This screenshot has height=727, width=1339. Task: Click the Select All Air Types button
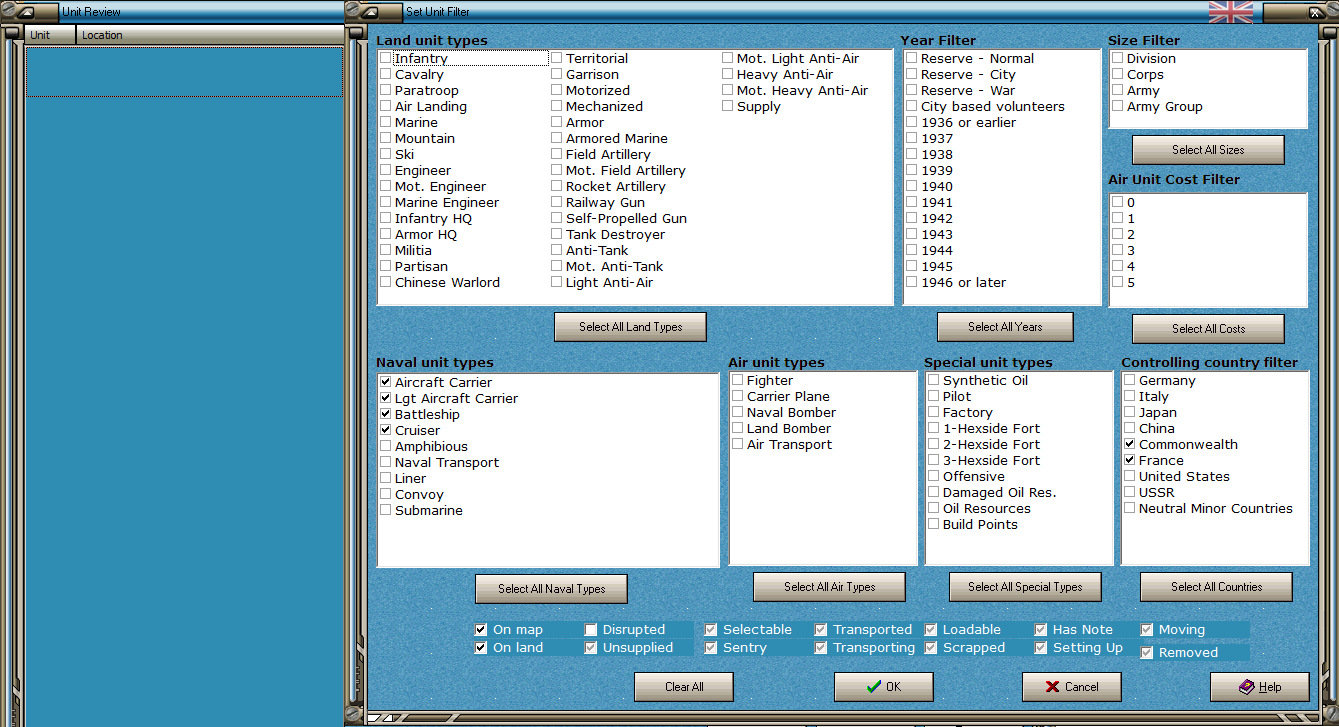829,587
